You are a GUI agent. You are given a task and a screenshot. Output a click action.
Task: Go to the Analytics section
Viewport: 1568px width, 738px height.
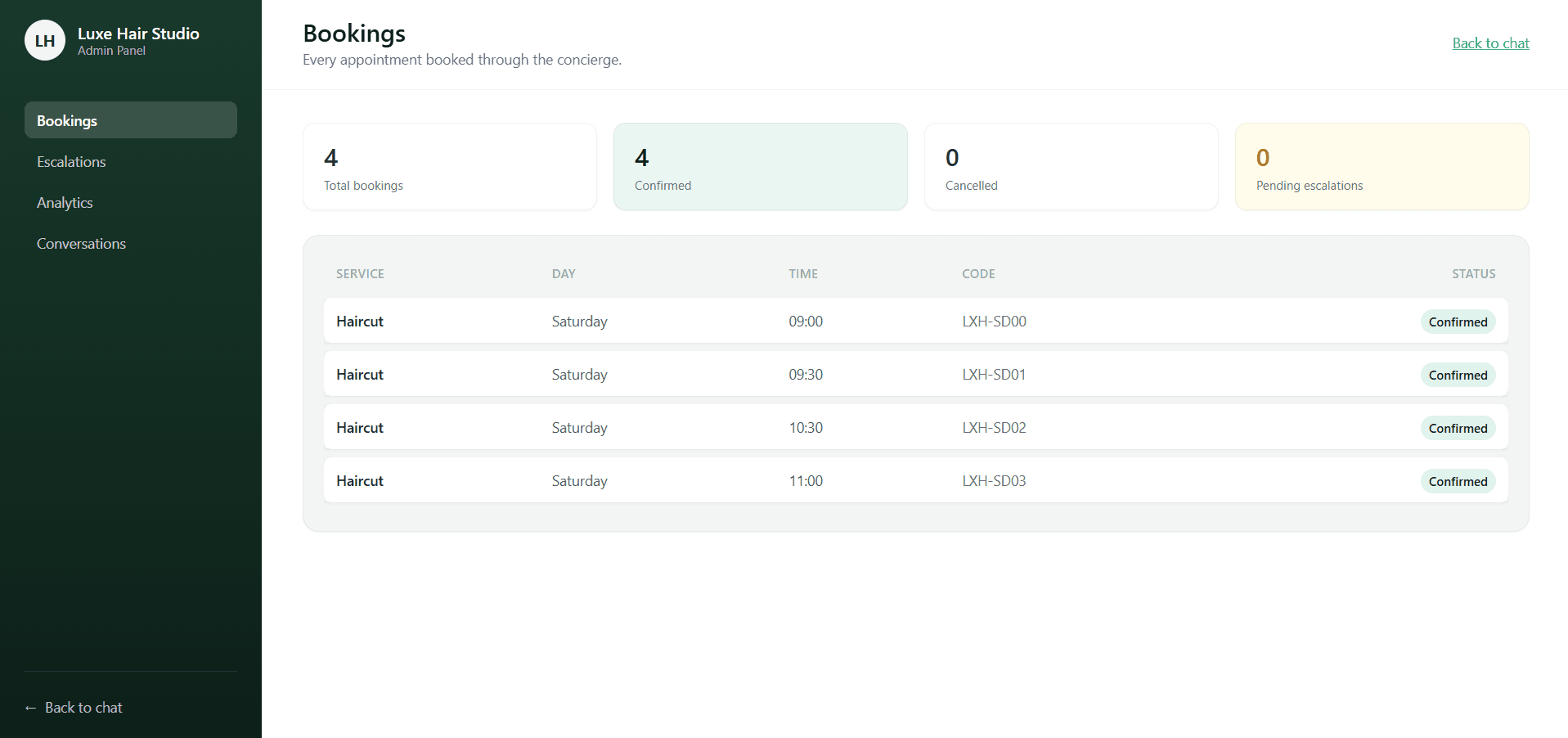131,202
